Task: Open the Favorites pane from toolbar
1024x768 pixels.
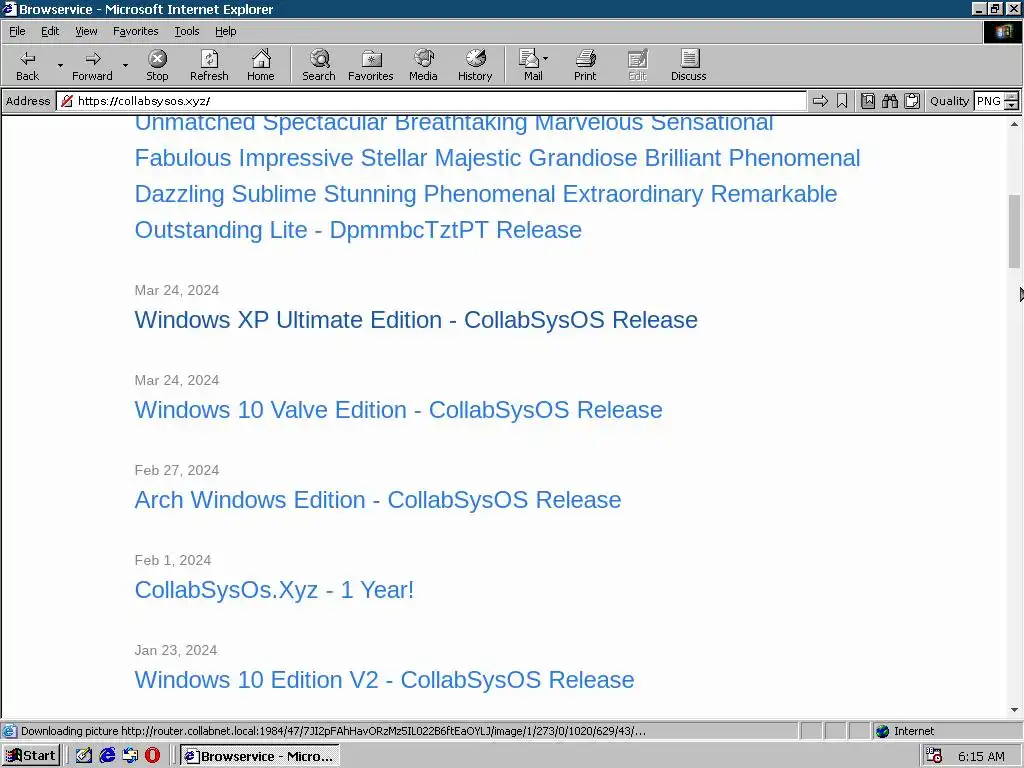Action: coord(371,65)
